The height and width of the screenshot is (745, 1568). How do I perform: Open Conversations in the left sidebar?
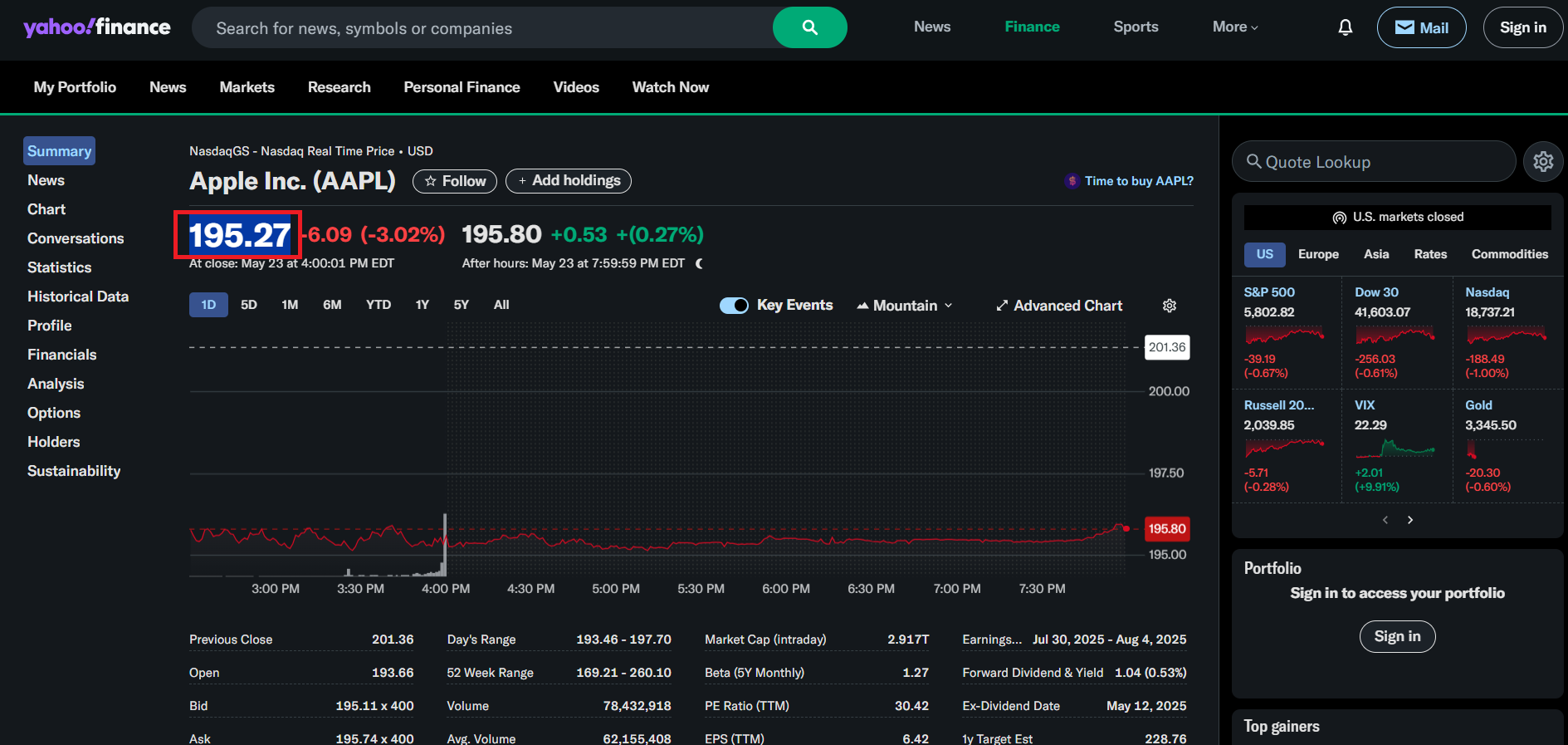coord(76,238)
